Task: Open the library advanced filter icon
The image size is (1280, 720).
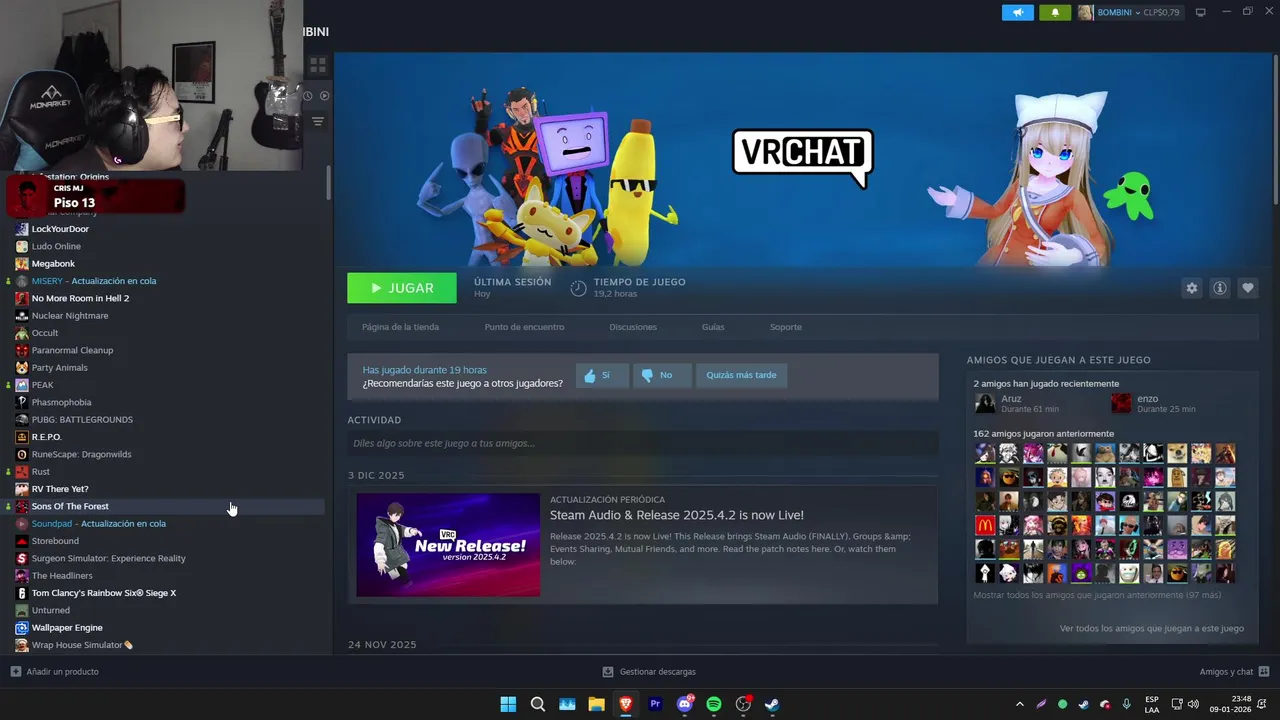Action: 318,121
